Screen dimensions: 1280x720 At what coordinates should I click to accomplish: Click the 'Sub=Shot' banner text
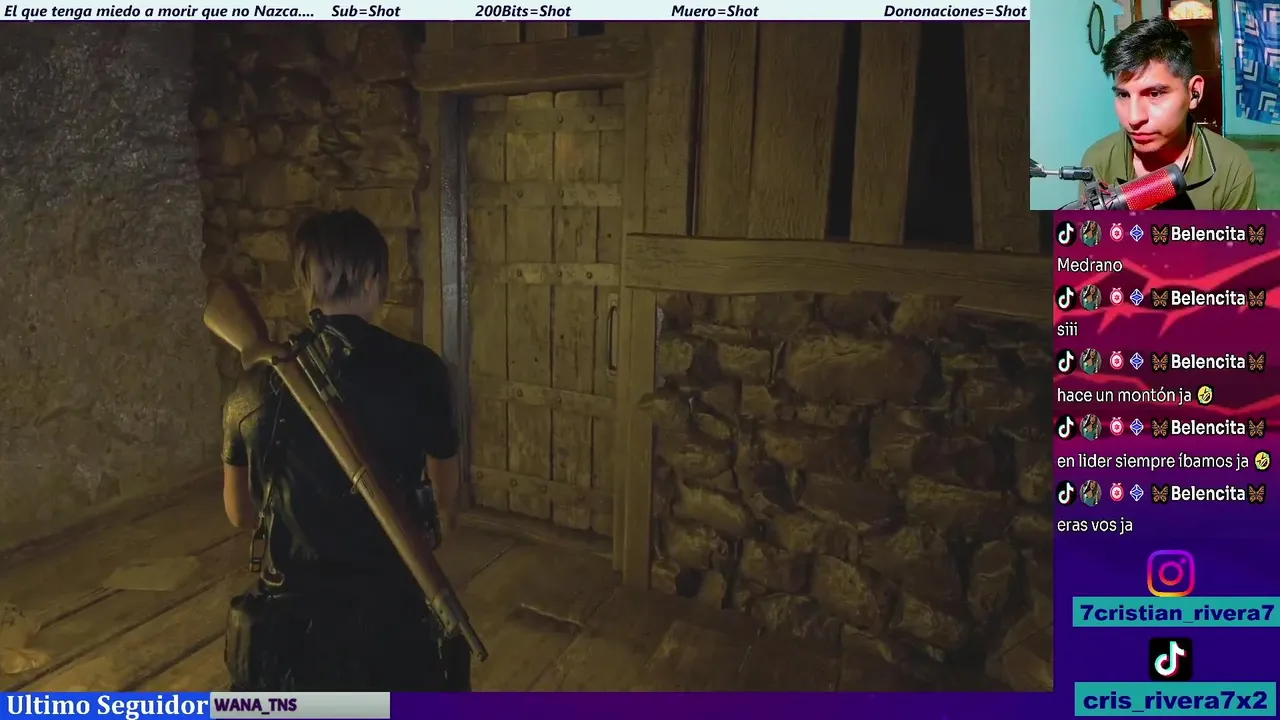366,11
